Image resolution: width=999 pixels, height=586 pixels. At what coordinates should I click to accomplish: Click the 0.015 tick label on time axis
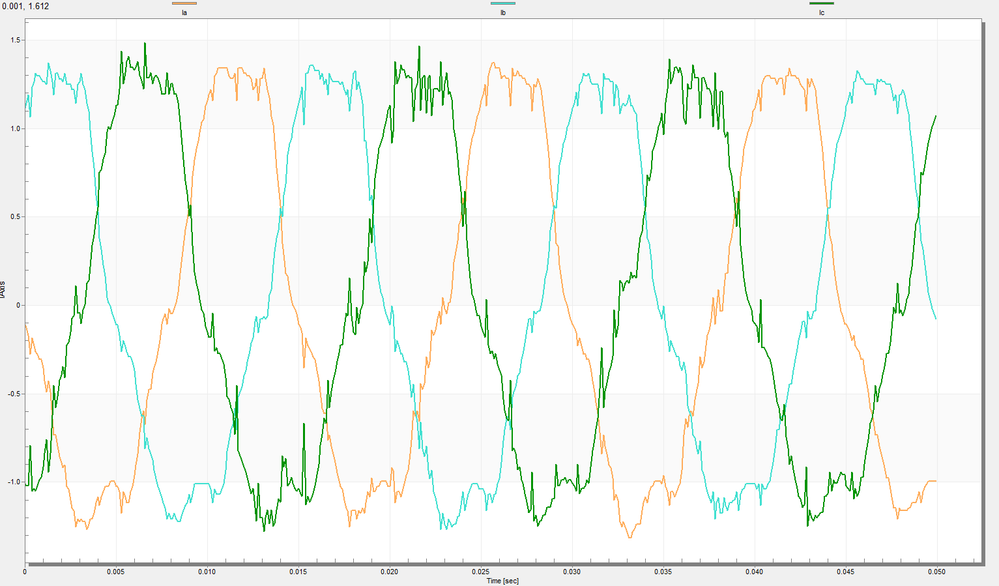298,572
